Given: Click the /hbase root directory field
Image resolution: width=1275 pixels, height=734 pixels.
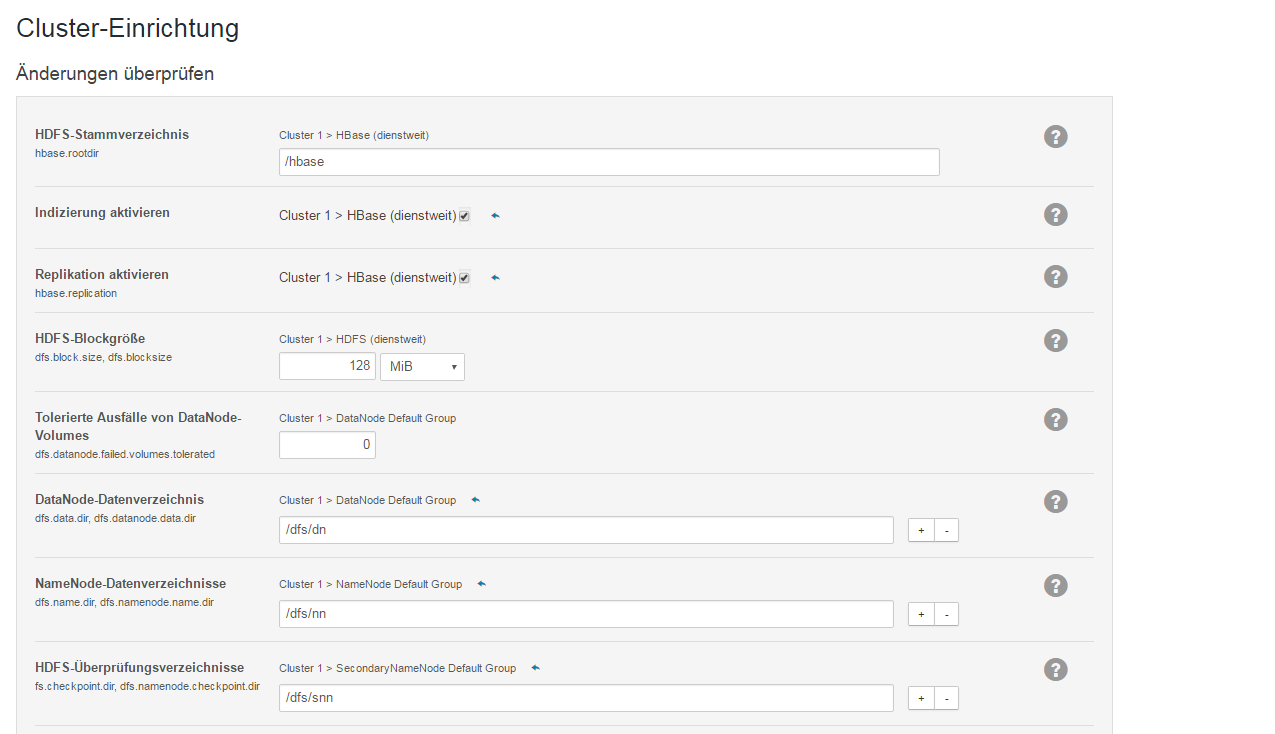Looking at the screenshot, I should pos(608,162).
